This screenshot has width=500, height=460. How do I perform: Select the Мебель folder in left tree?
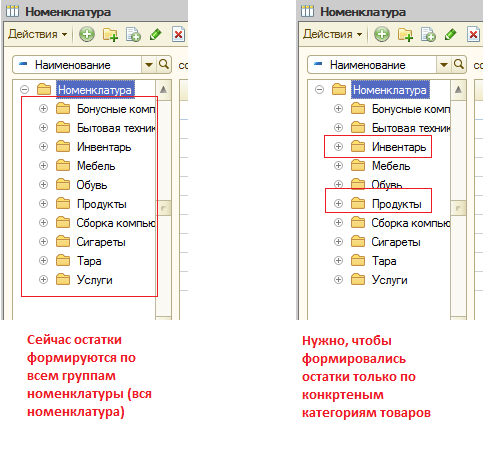[96, 166]
